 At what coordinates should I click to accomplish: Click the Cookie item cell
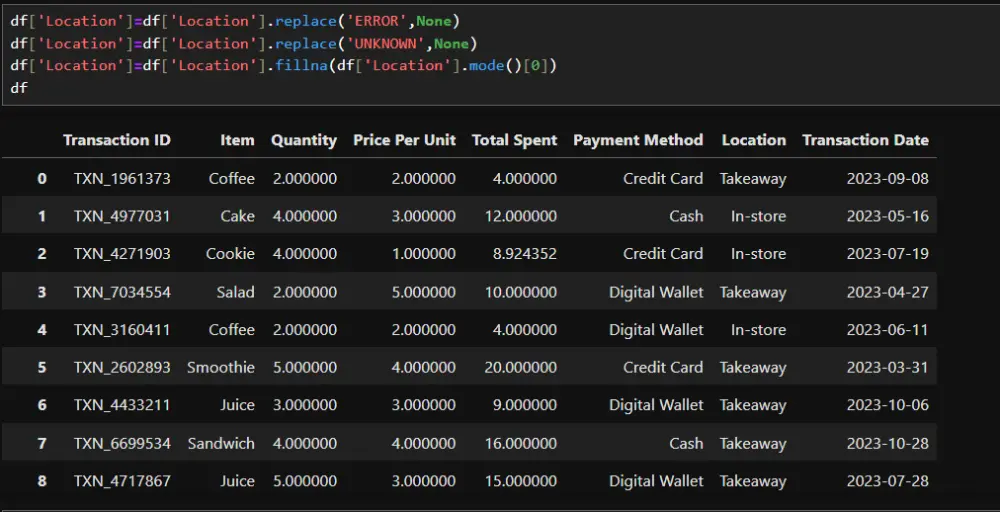coord(230,254)
